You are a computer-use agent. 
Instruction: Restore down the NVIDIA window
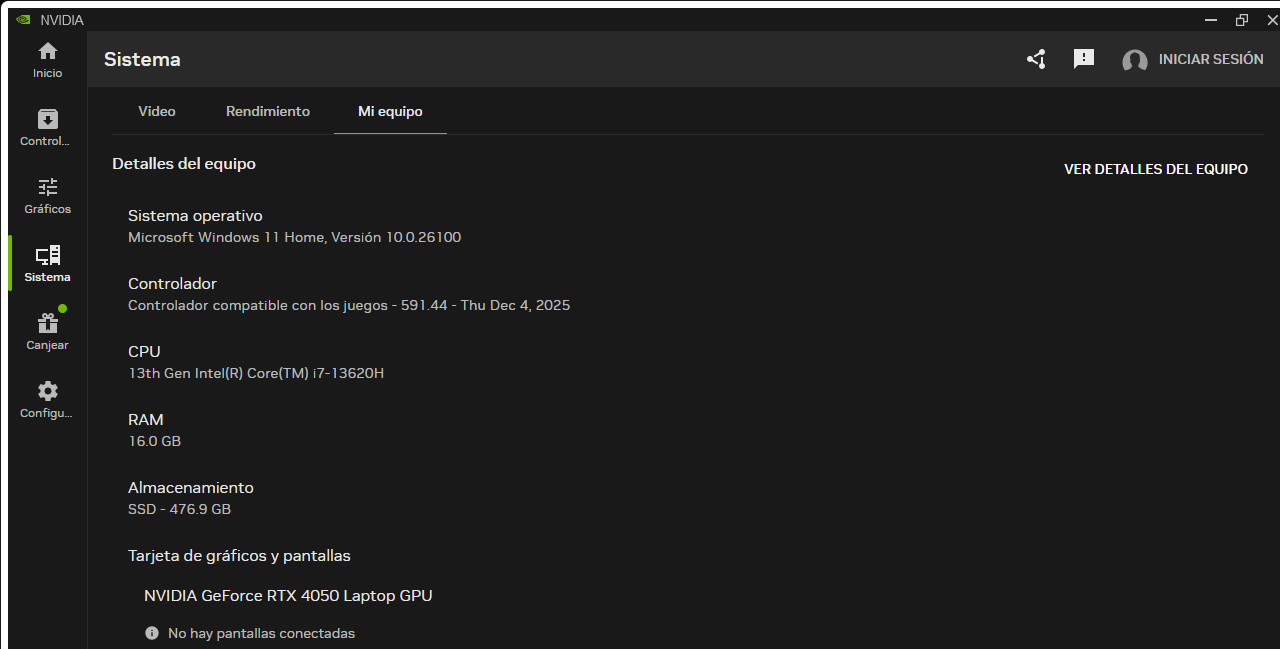(1242, 20)
